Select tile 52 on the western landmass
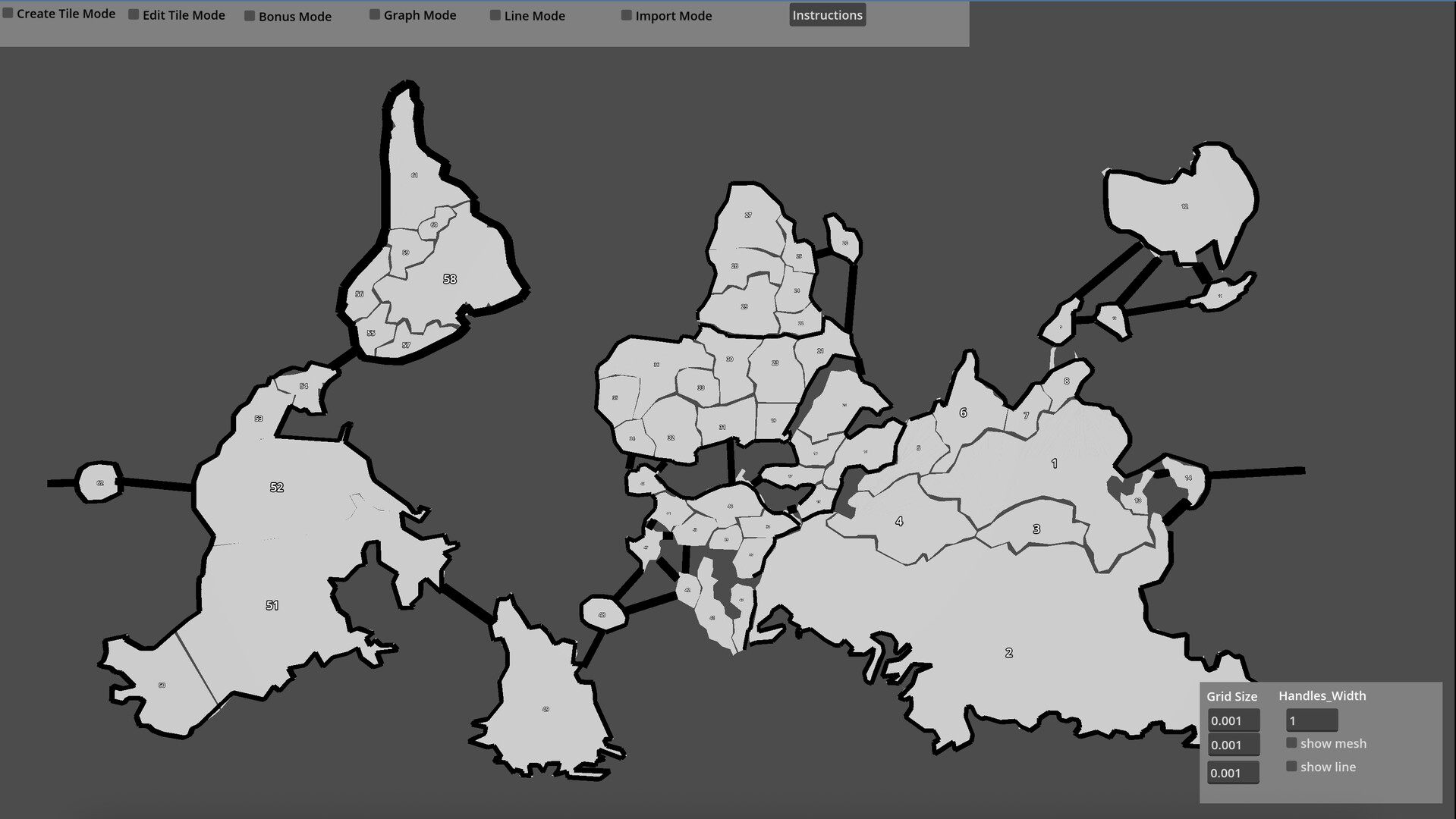 coord(277,487)
